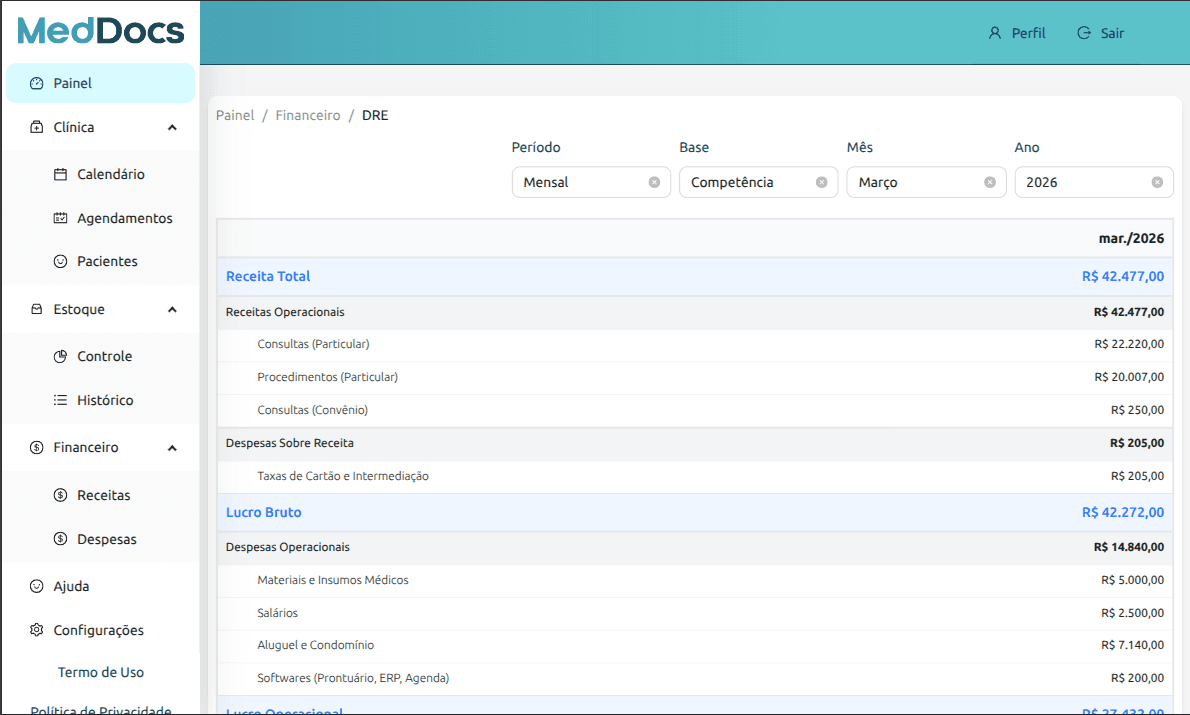Click the Financeiro breadcrumb link
1190x715 pixels.
click(308, 115)
